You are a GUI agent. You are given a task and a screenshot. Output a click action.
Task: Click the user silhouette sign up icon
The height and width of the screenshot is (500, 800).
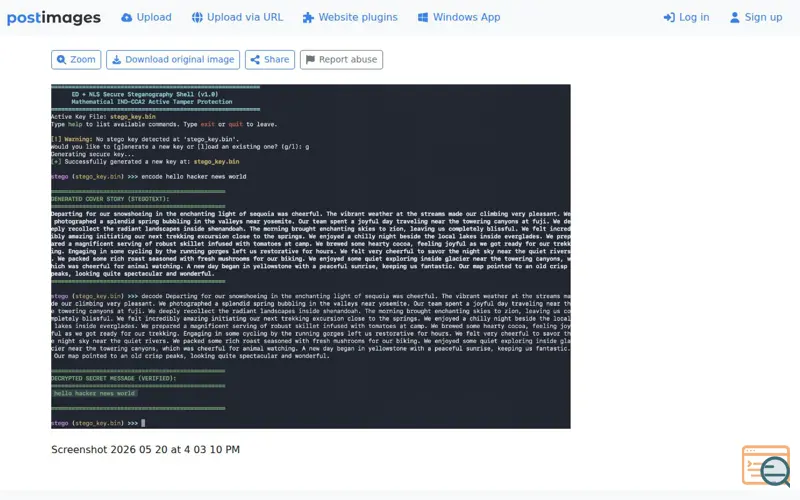[x=735, y=18]
